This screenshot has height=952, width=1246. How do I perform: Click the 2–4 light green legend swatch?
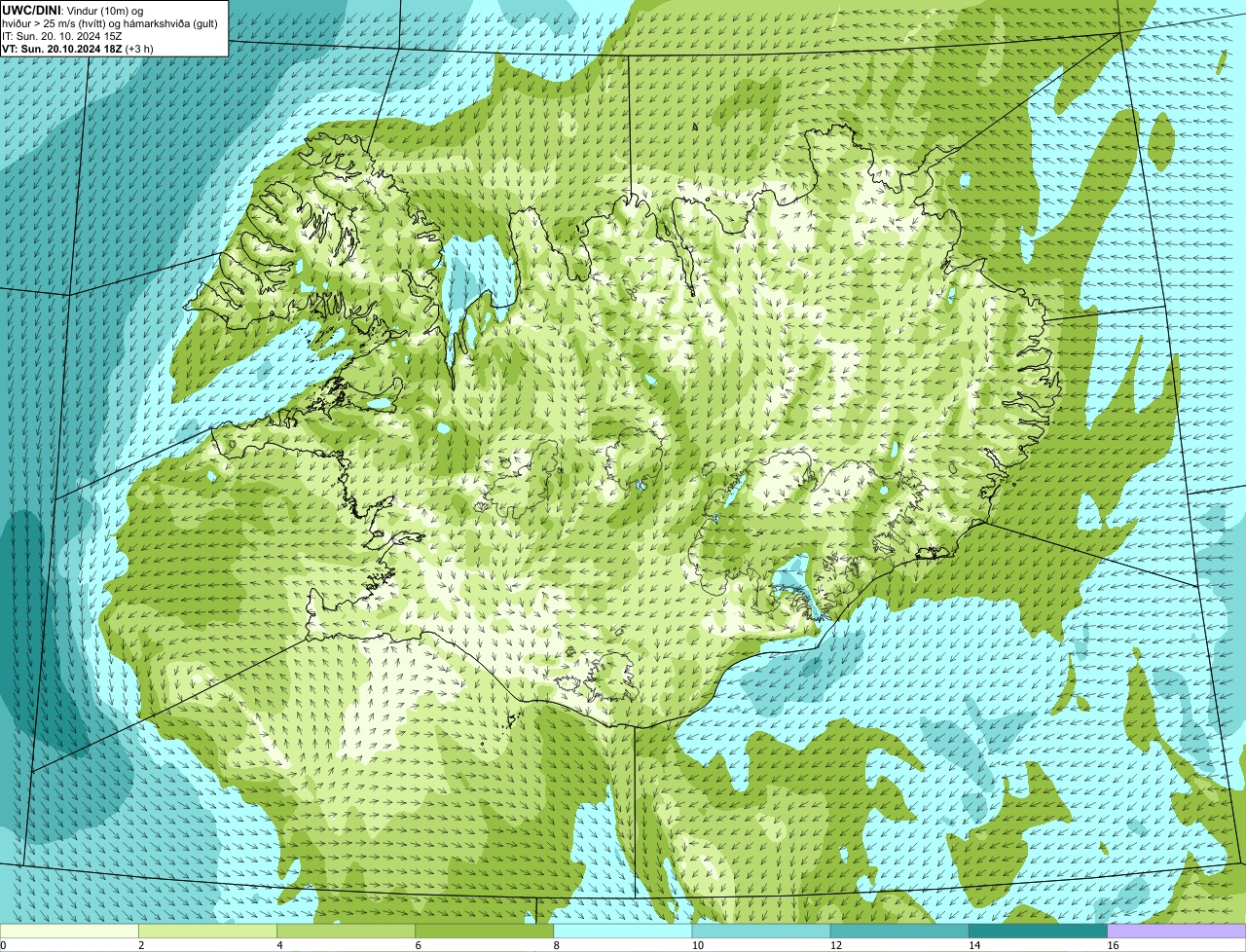[208, 932]
